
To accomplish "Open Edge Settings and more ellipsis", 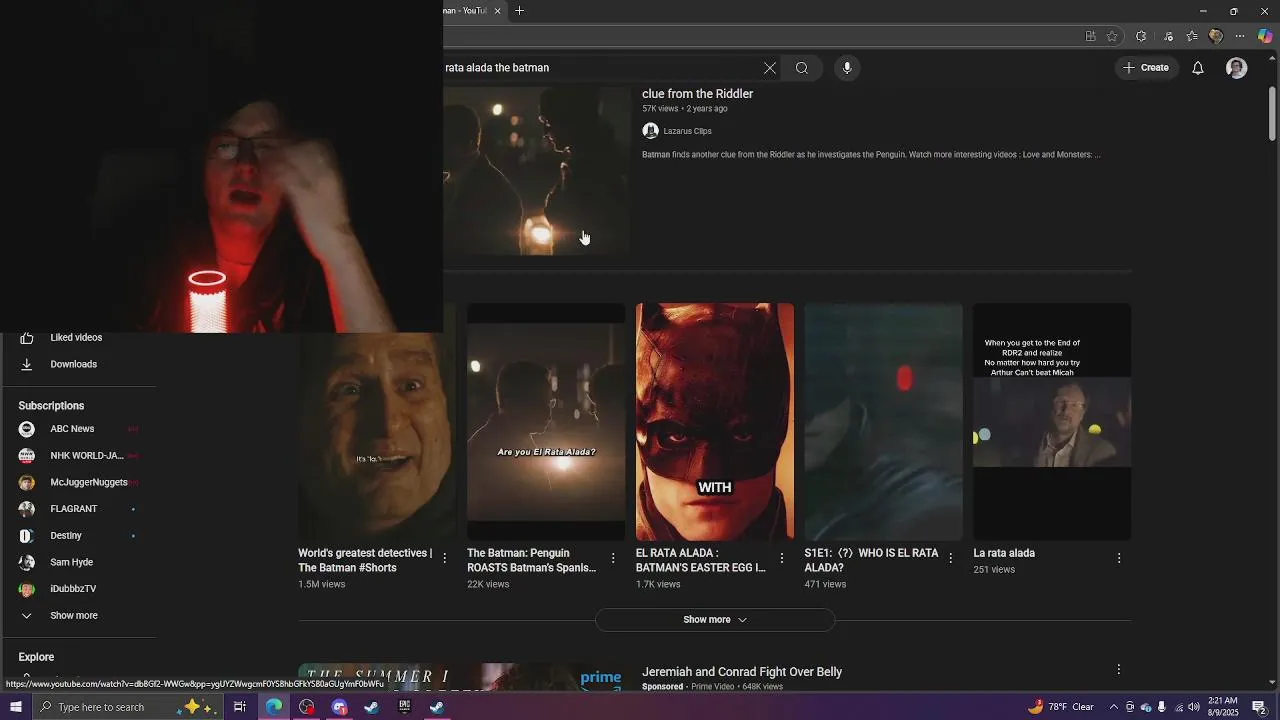I will click(1240, 36).
